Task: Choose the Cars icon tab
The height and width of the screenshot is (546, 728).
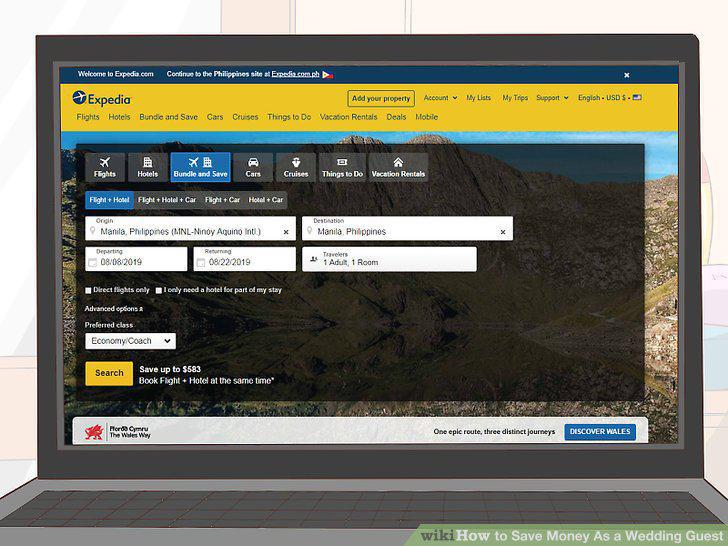Action: pos(253,167)
